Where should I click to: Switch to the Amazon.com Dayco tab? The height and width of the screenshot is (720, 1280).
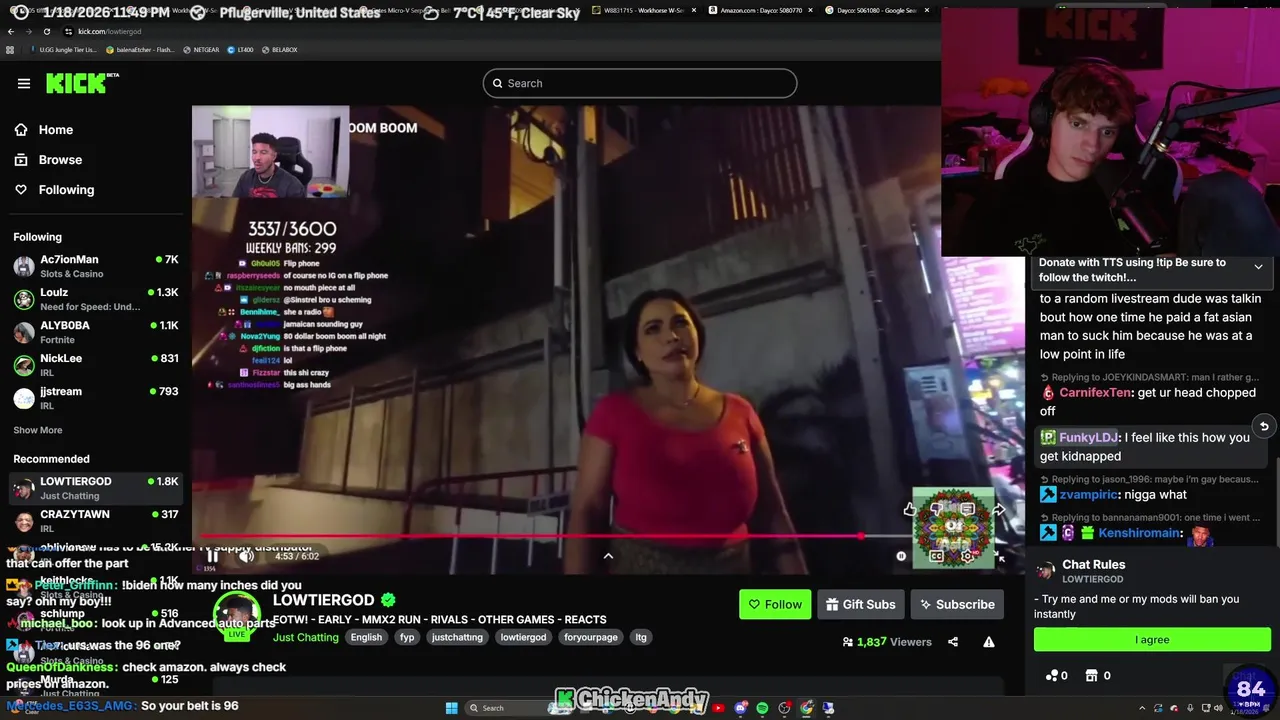761,10
